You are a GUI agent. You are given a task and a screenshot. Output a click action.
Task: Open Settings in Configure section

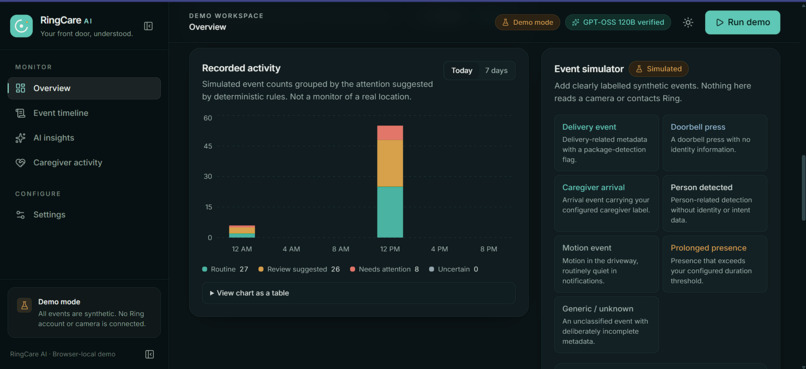click(x=84, y=215)
